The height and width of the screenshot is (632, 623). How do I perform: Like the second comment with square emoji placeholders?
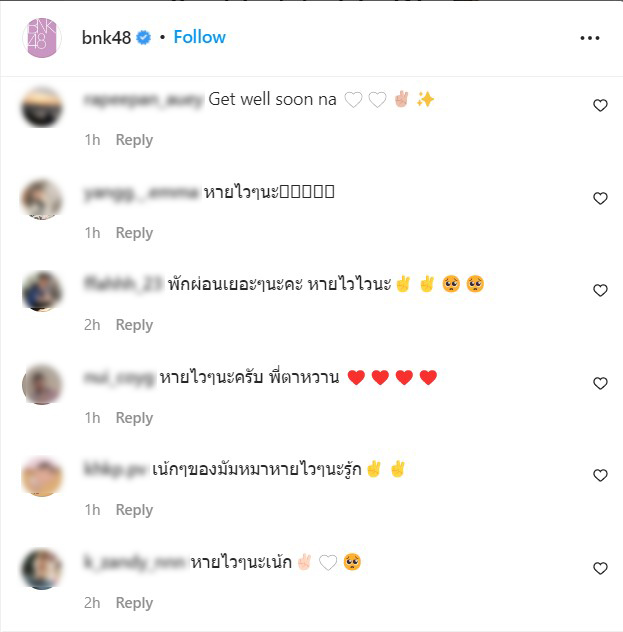(600, 198)
